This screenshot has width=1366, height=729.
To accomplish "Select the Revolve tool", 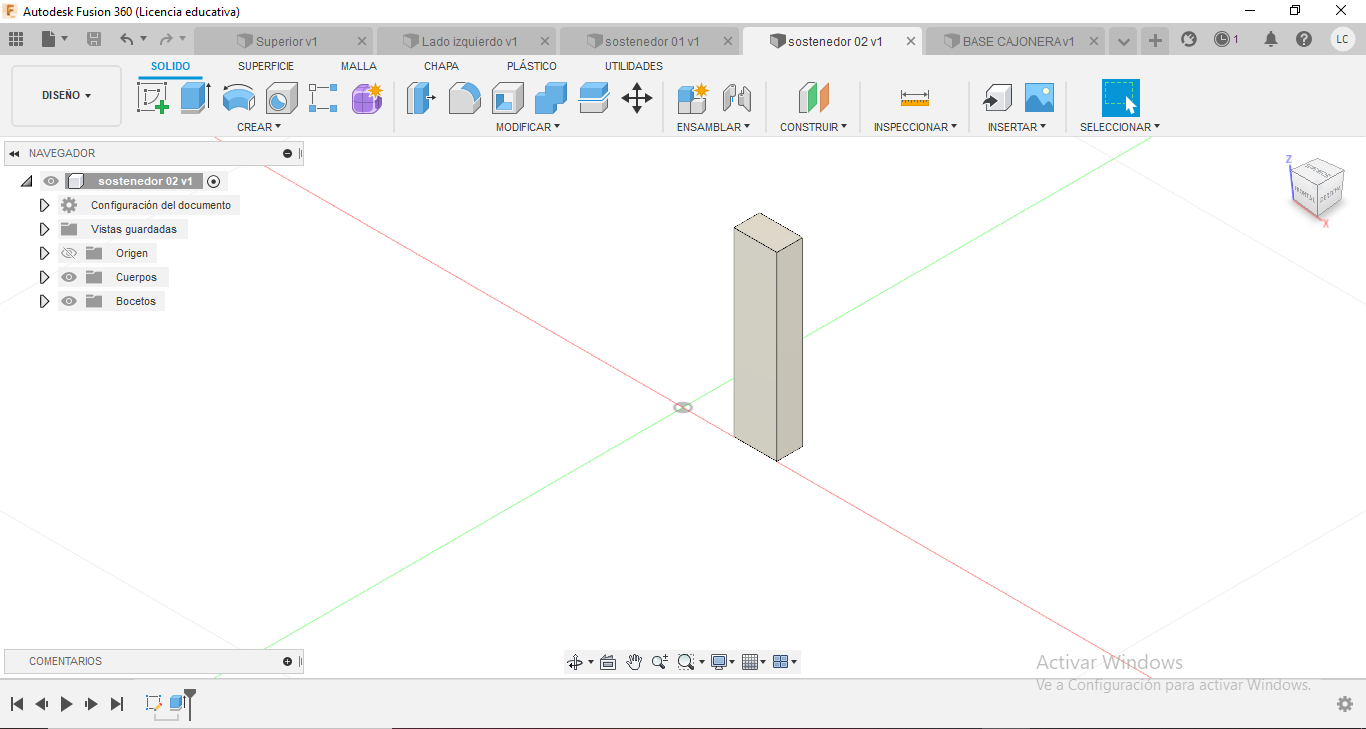I will click(238, 98).
